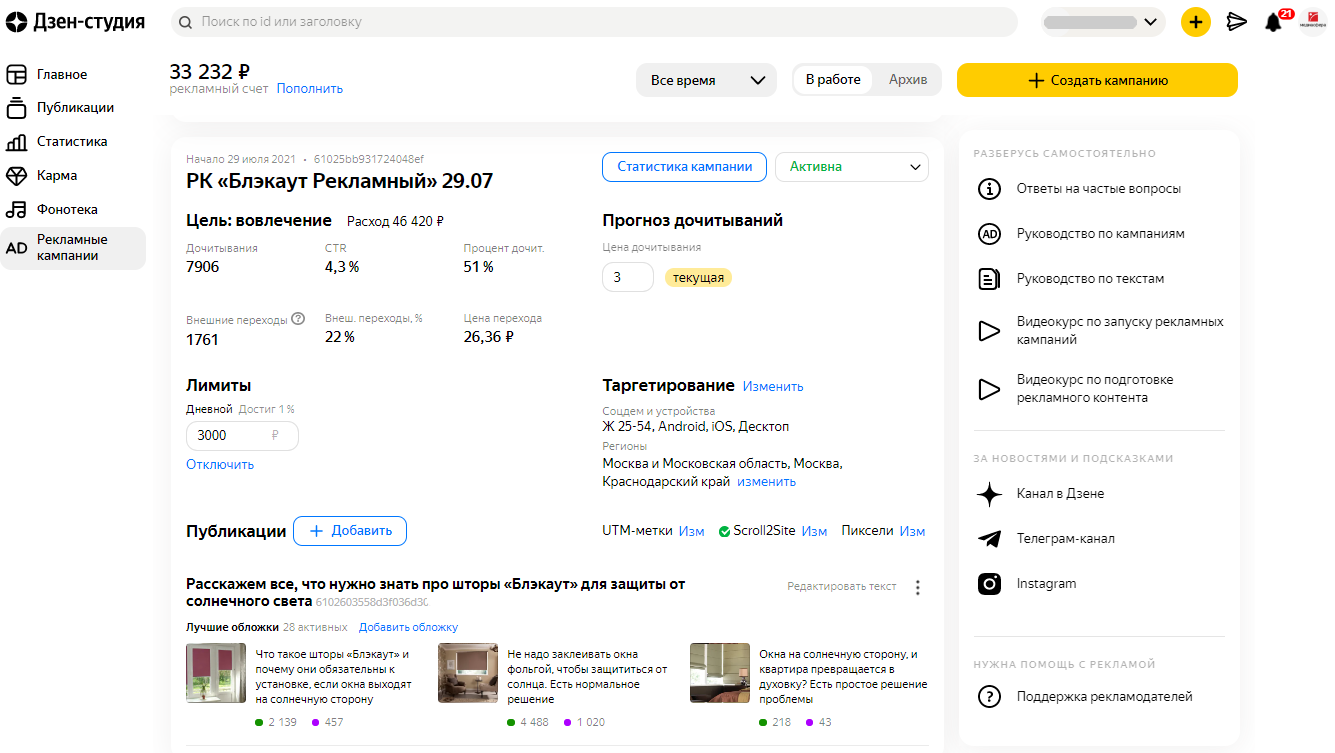Click the play icon for Видеокурс по запуску
1335x753 pixels.
[x=989, y=331]
